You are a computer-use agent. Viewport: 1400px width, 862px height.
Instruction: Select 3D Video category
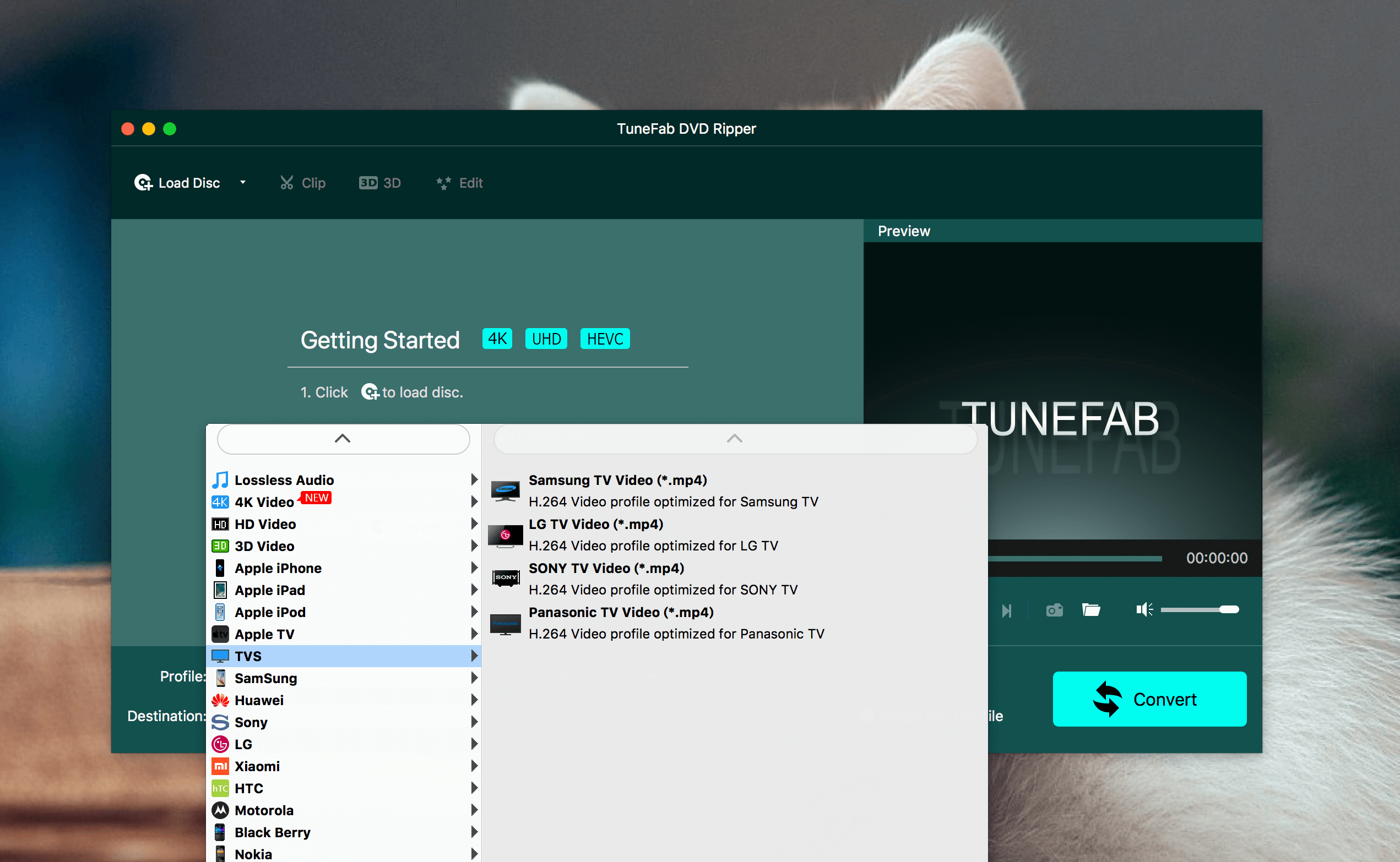coord(344,546)
